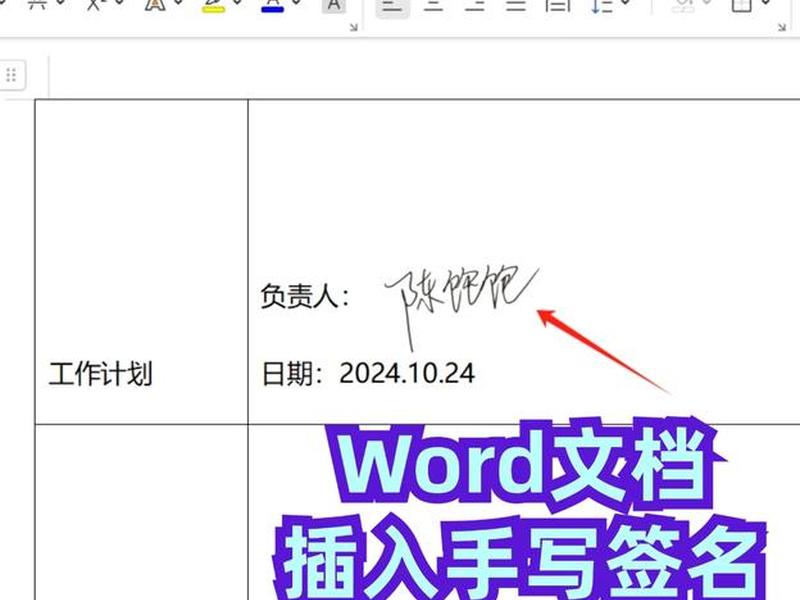Apply character shading with gray A button
This screenshot has height=600, width=800.
[x=334, y=5]
